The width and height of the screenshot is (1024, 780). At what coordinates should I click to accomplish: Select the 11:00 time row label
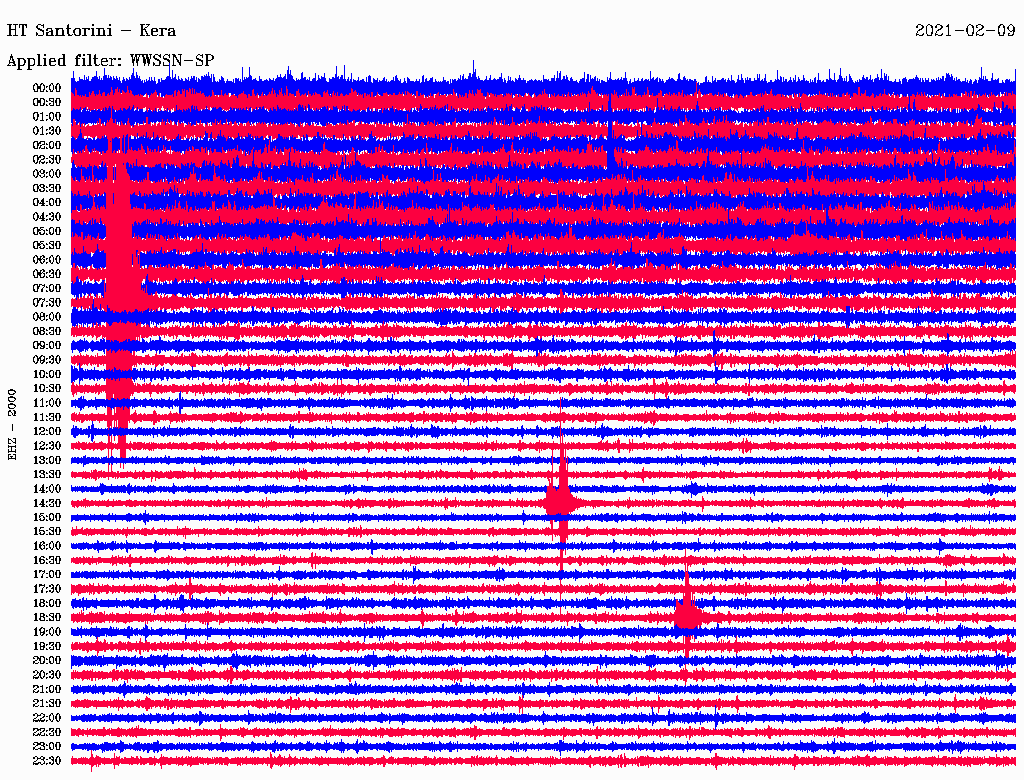[47, 403]
